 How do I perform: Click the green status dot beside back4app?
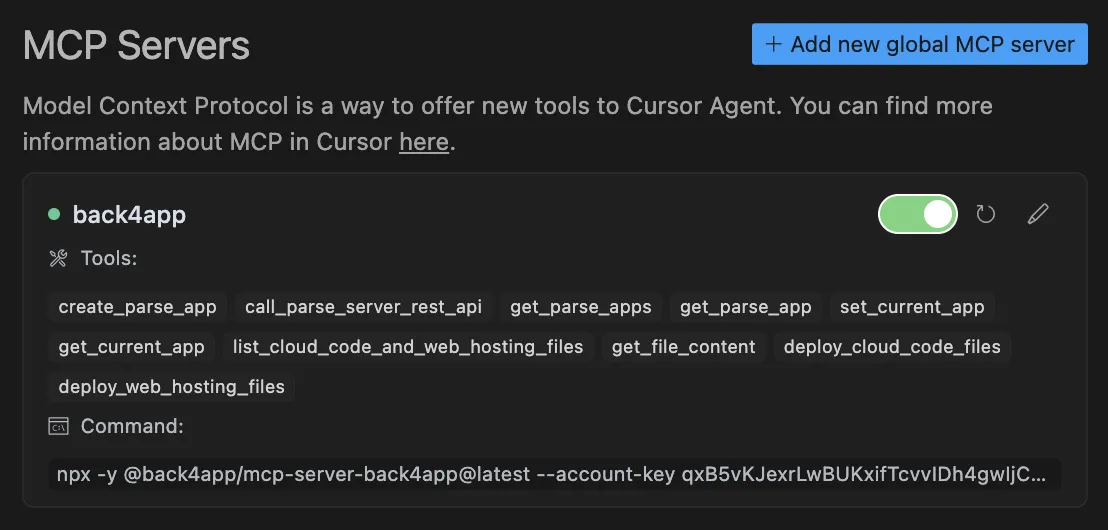tap(54, 214)
